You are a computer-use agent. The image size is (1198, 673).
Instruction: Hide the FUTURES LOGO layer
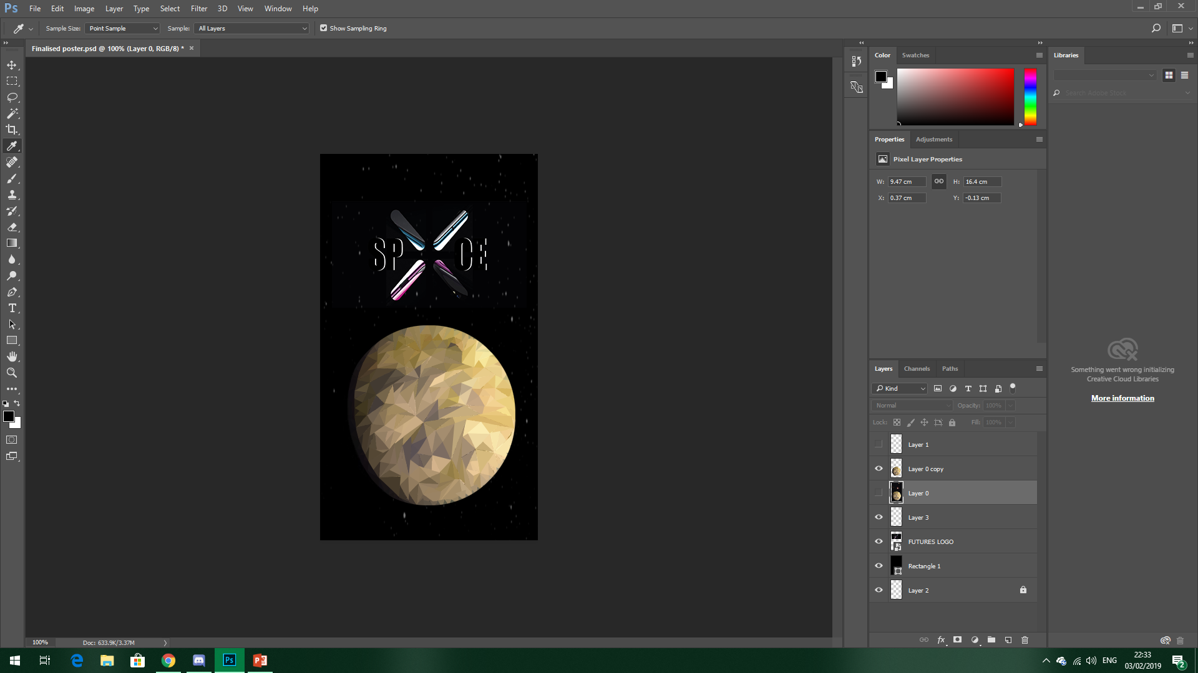point(879,542)
